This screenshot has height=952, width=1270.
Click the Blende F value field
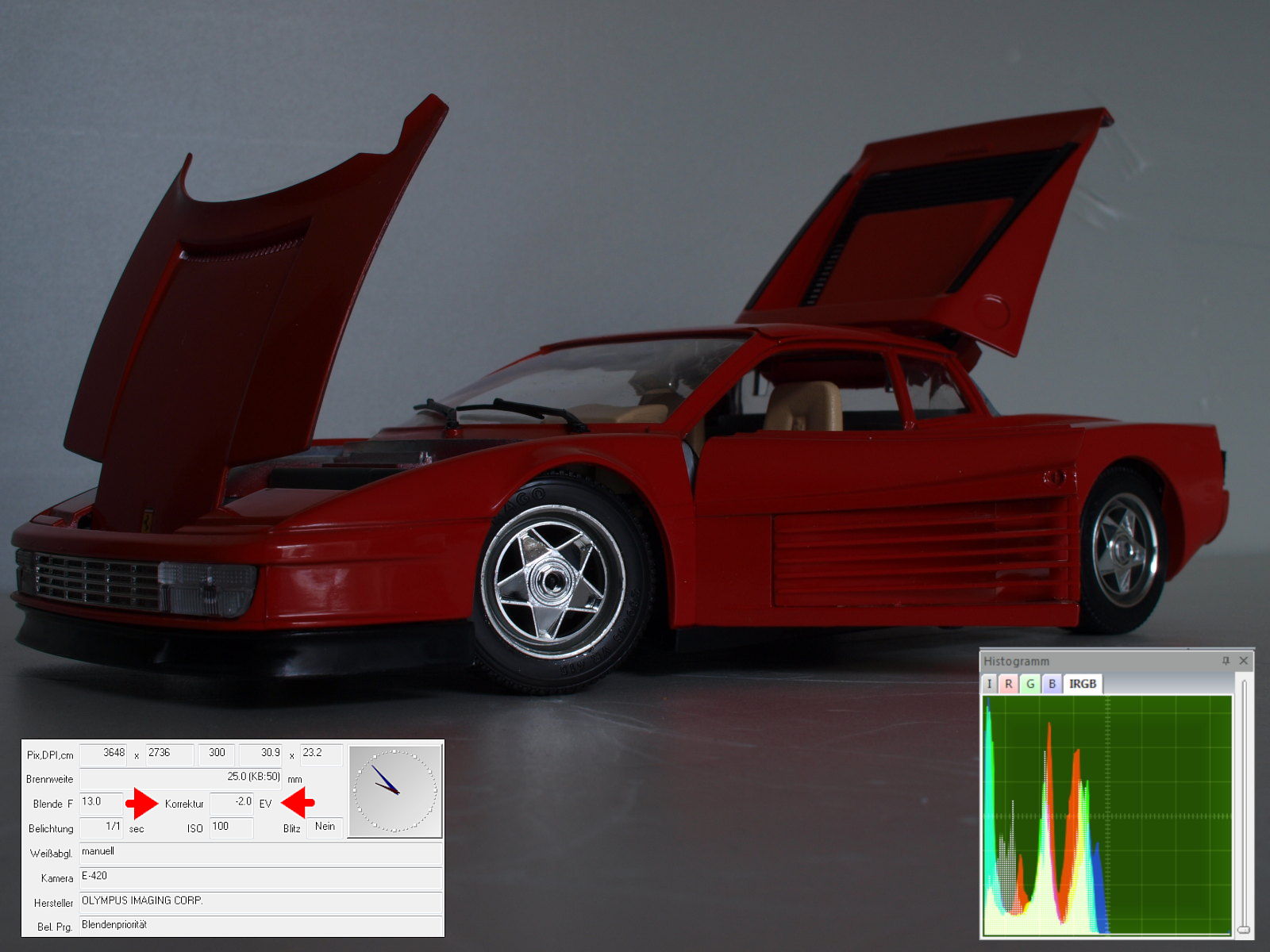pyautogui.click(x=101, y=803)
